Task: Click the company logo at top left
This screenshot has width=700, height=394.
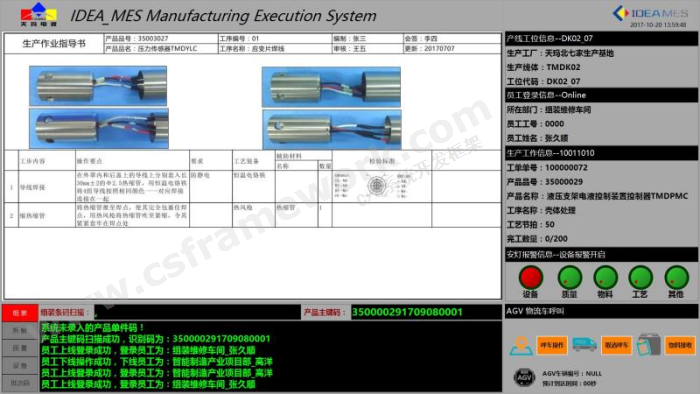Action: click(x=39, y=14)
